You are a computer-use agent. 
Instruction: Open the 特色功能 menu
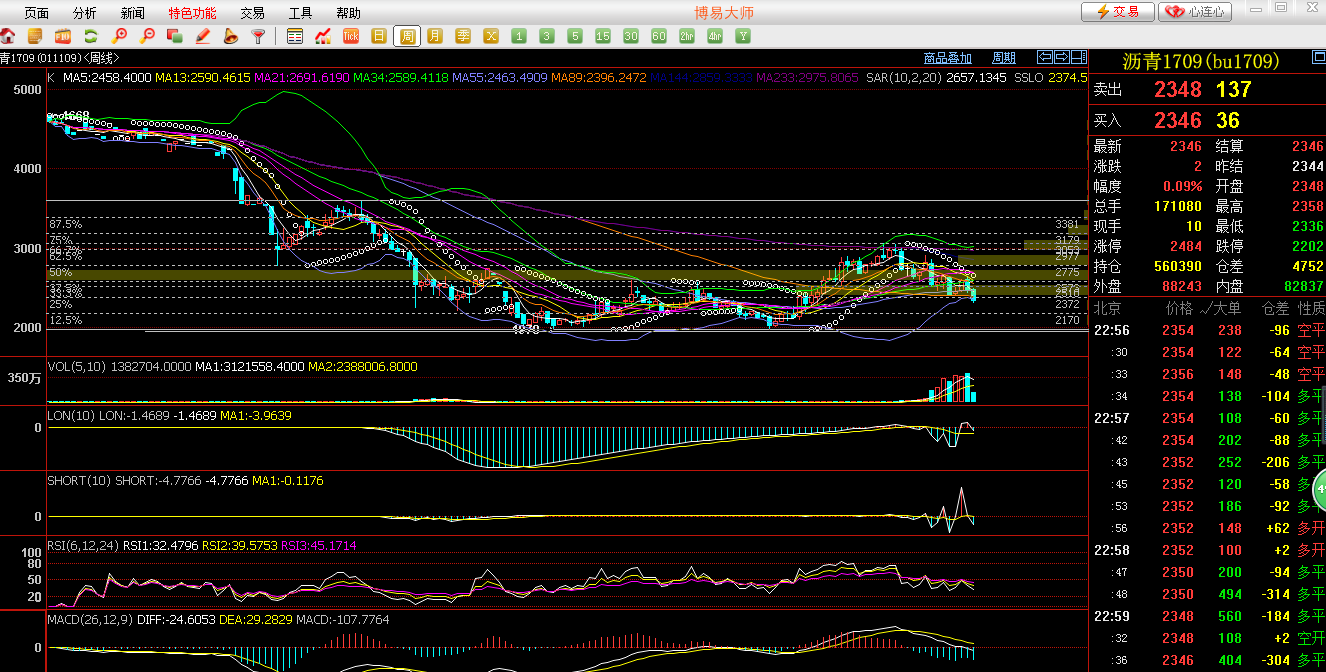pyautogui.click(x=192, y=13)
